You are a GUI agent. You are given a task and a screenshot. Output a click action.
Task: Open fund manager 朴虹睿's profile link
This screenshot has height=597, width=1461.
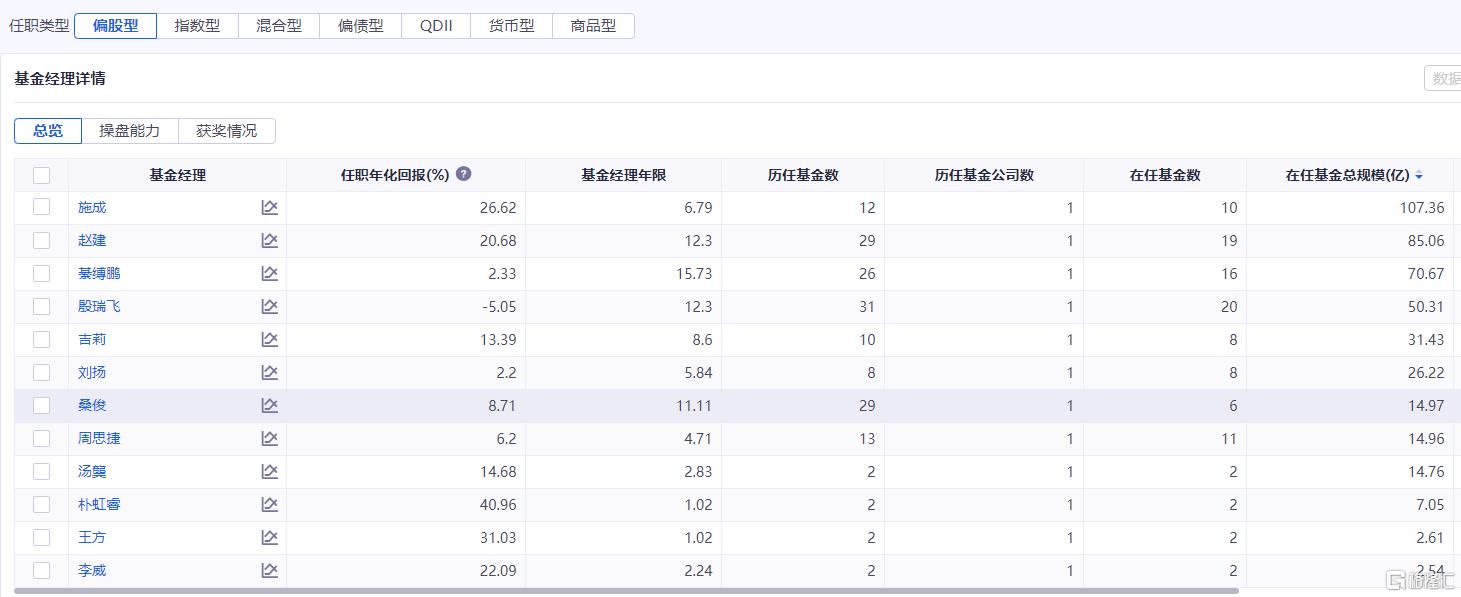tap(99, 504)
